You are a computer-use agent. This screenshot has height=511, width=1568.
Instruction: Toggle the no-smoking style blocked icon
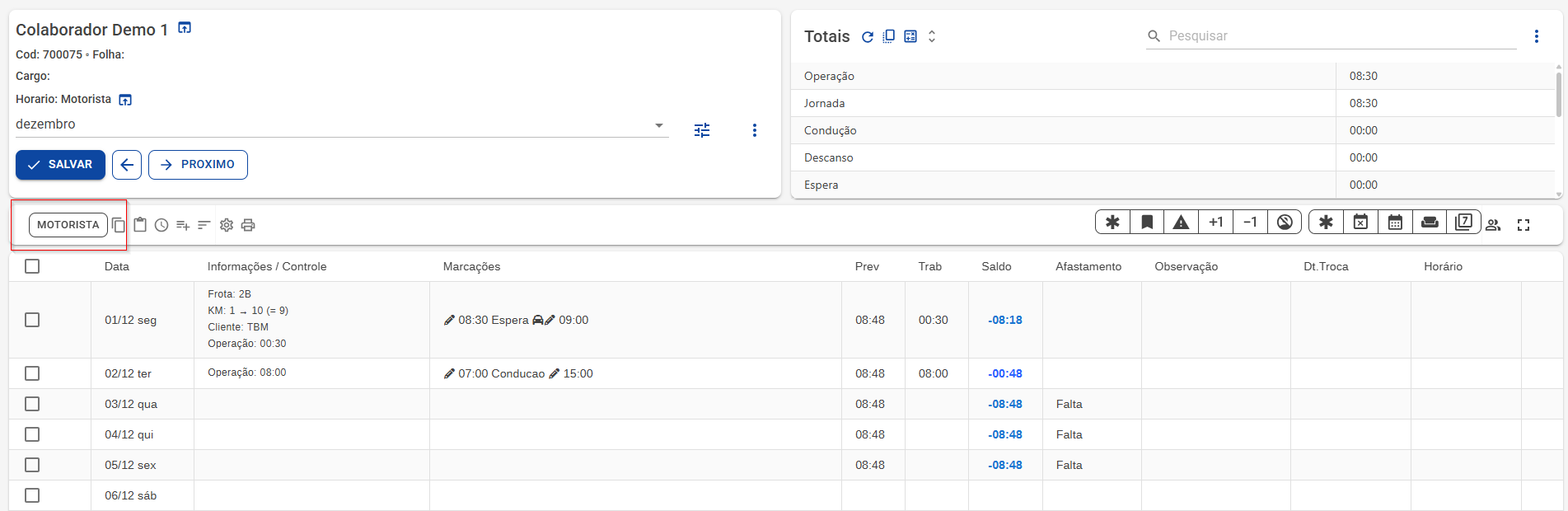click(x=1285, y=222)
